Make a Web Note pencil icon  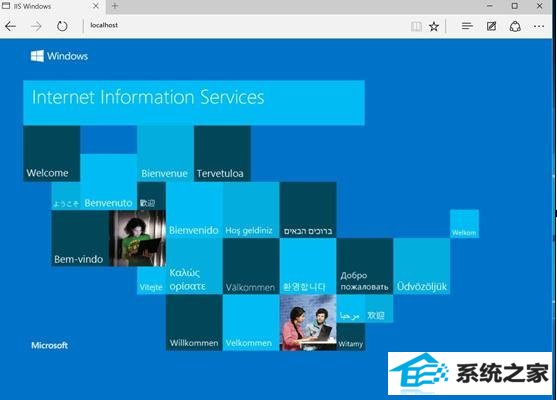(x=491, y=26)
